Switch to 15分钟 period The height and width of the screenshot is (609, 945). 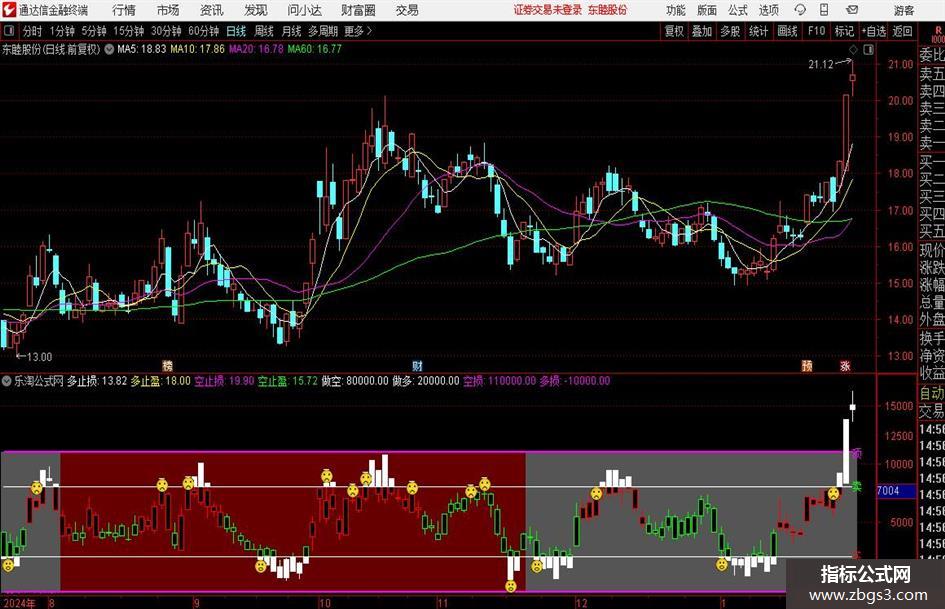[128, 31]
